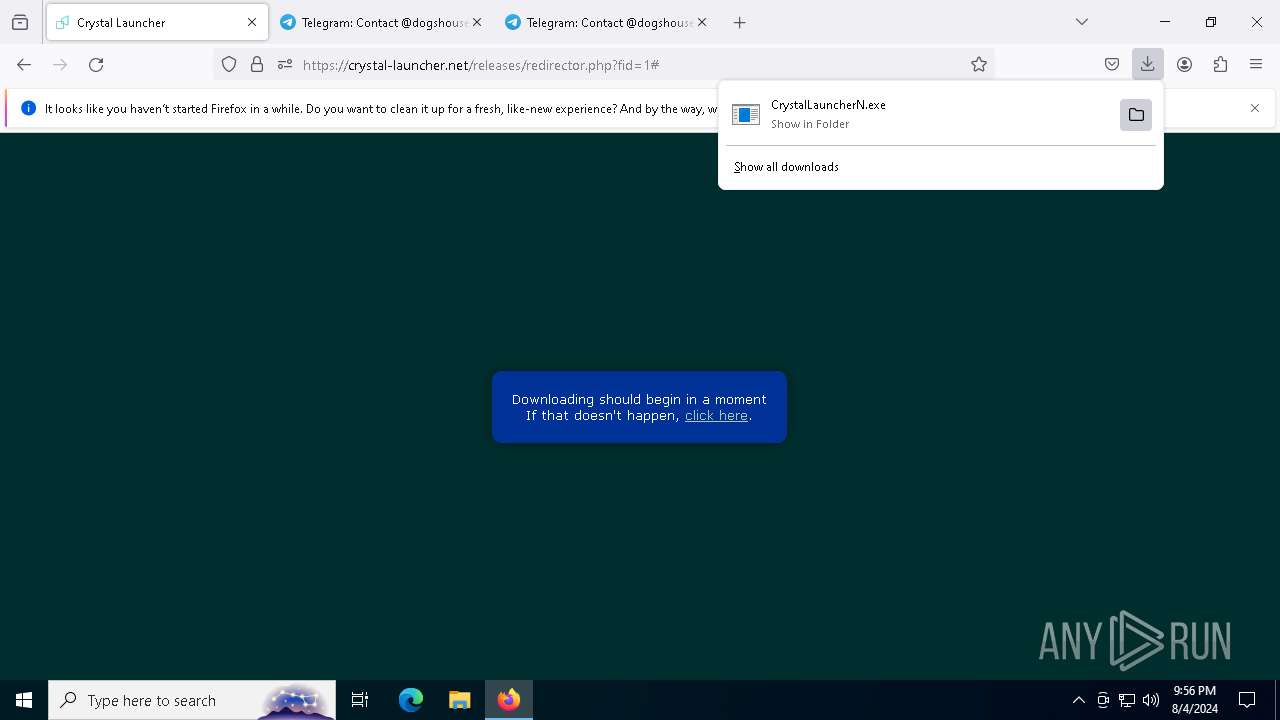Open site permissions icon in address bar

pyautogui.click(x=285, y=65)
